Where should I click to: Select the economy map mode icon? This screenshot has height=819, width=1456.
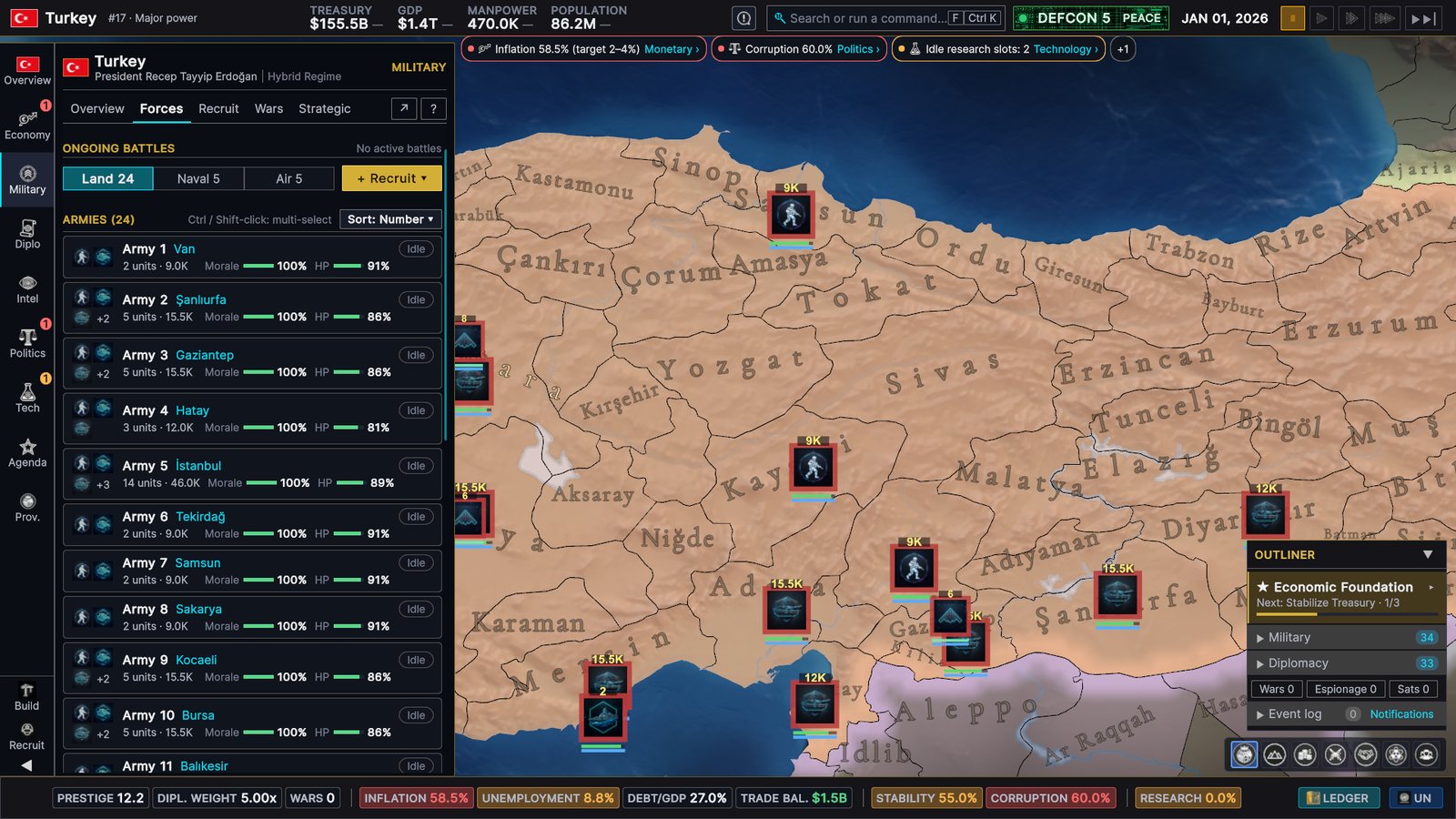pyautogui.click(x=1305, y=754)
